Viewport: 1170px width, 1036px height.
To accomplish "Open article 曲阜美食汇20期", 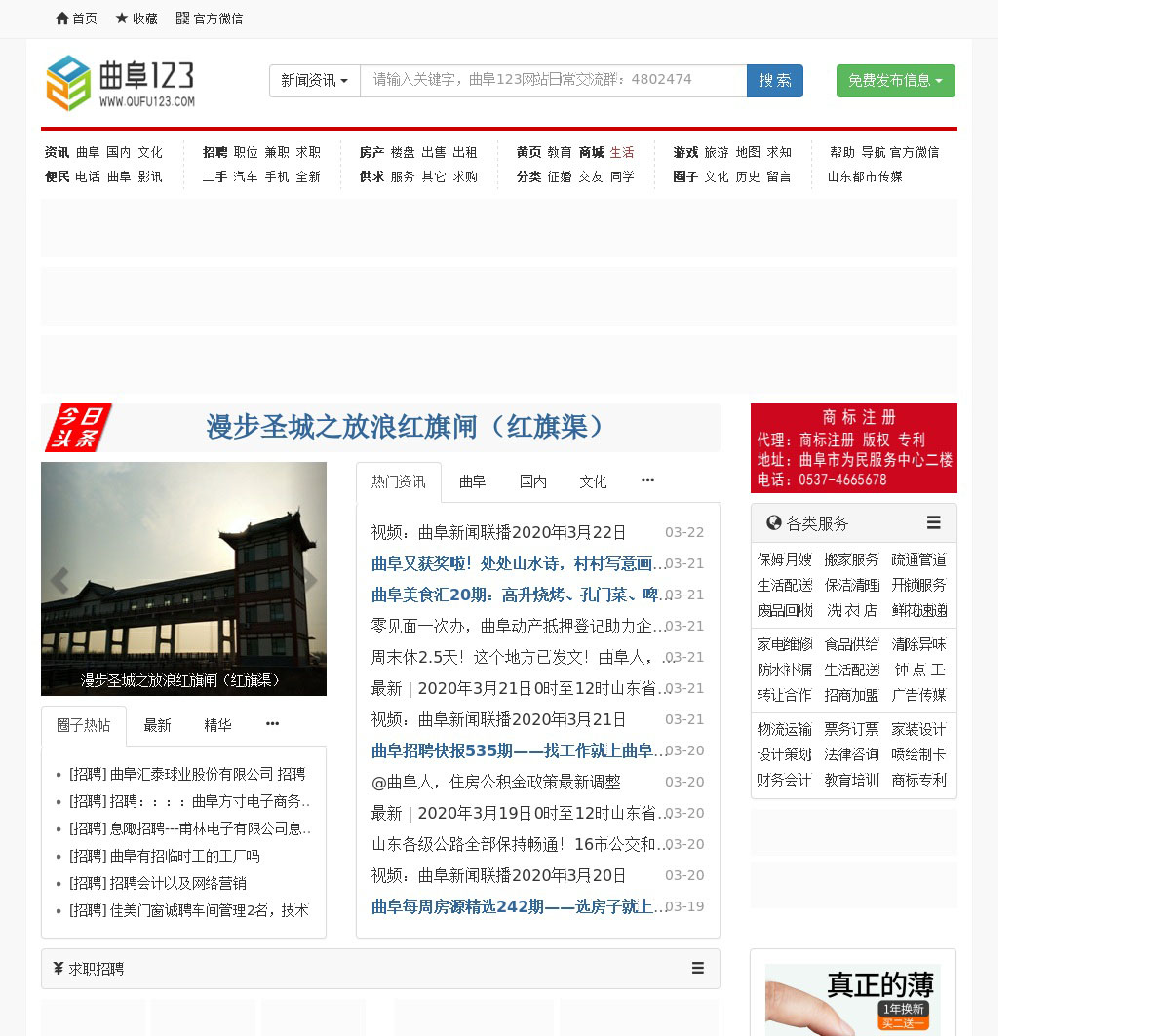I will click(521, 595).
